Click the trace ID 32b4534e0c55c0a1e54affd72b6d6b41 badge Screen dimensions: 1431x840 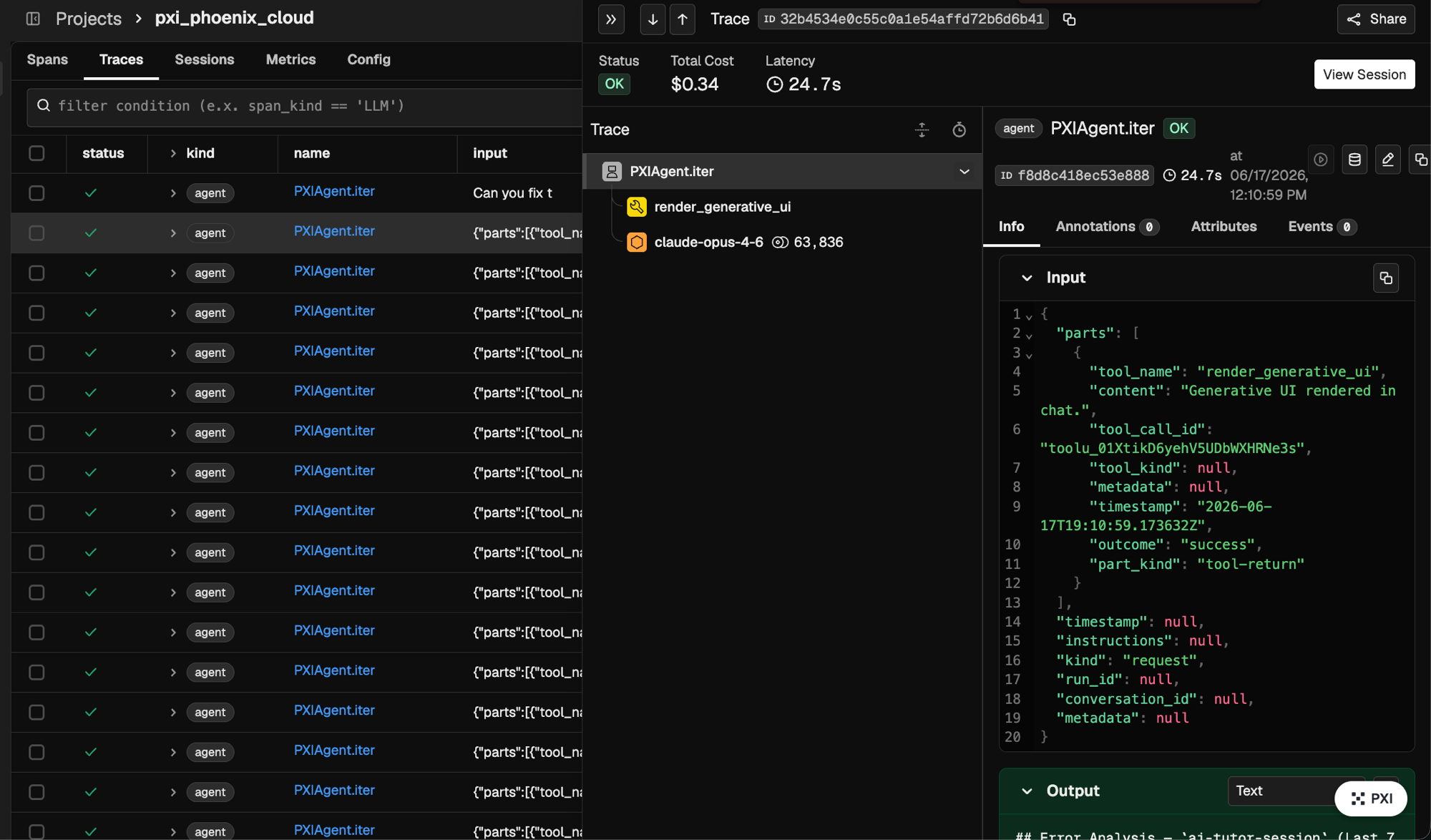[x=903, y=19]
